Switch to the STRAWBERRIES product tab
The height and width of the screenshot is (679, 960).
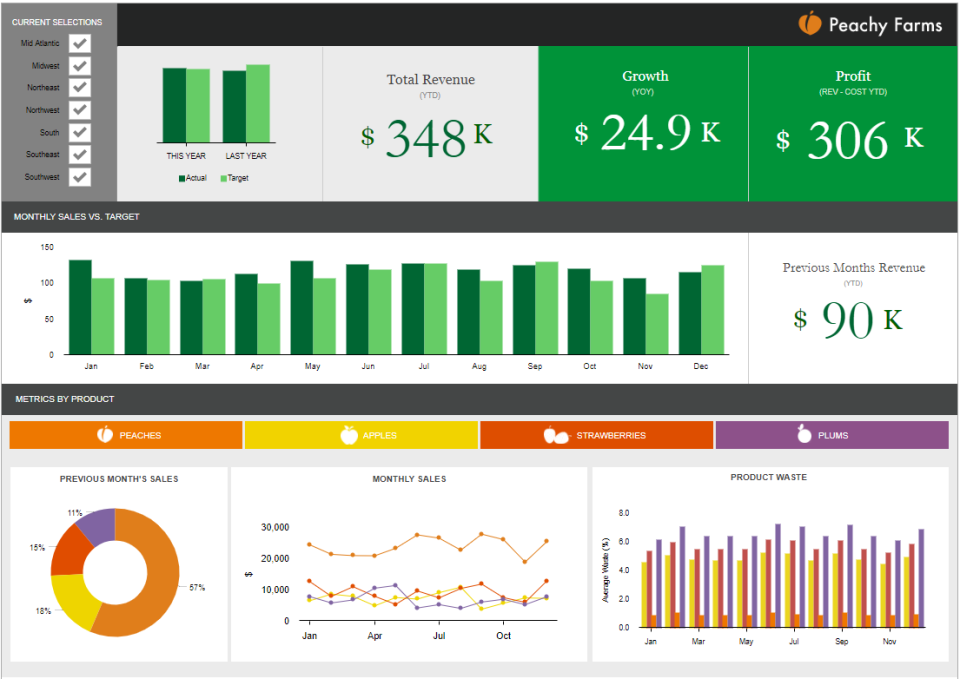click(597, 434)
